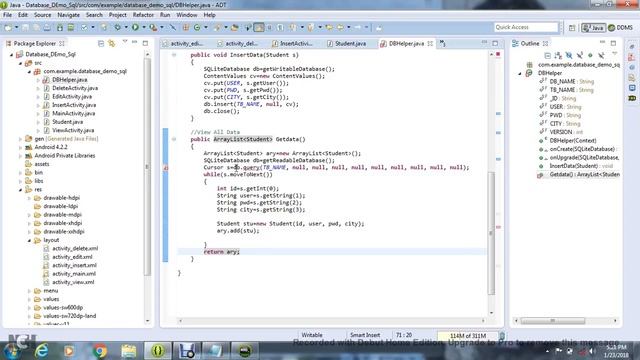640x360 pixels.
Task: Click the Save toolbar icon
Action: click(25, 27)
